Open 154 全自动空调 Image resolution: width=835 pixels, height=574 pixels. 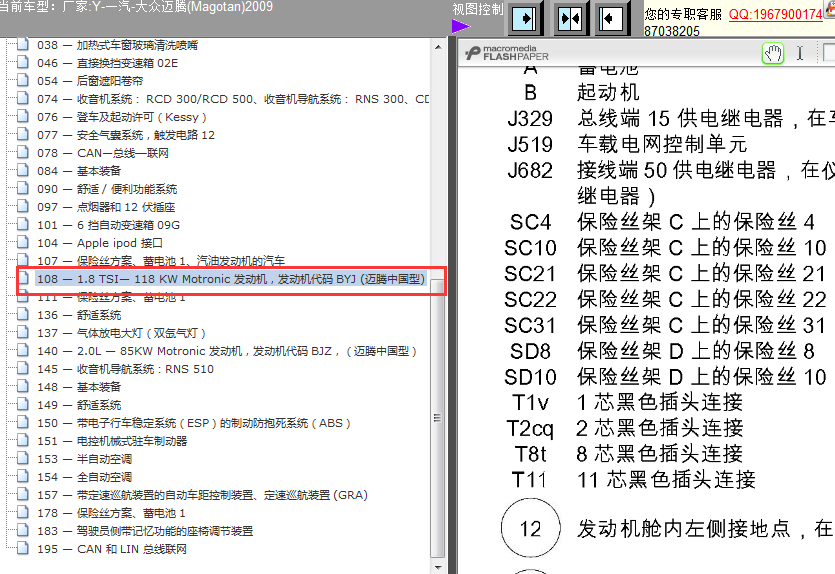84,477
